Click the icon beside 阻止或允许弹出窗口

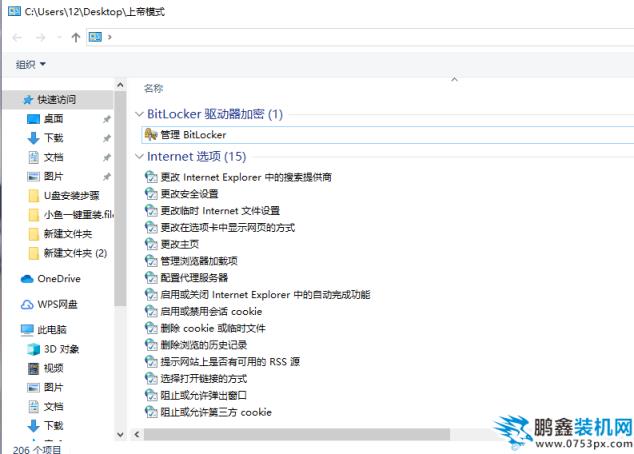pos(151,395)
